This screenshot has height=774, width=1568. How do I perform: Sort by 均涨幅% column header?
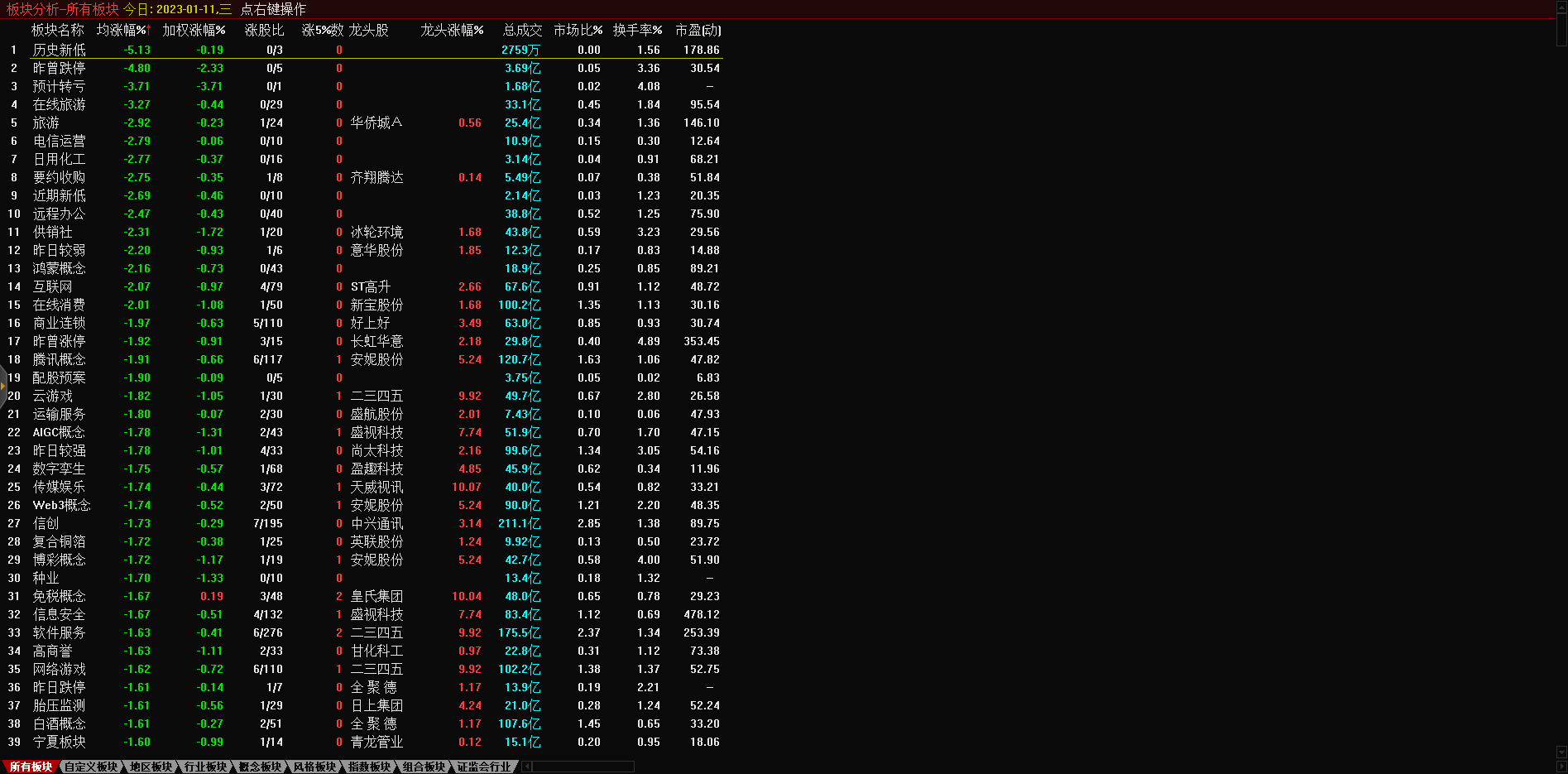click(x=122, y=30)
